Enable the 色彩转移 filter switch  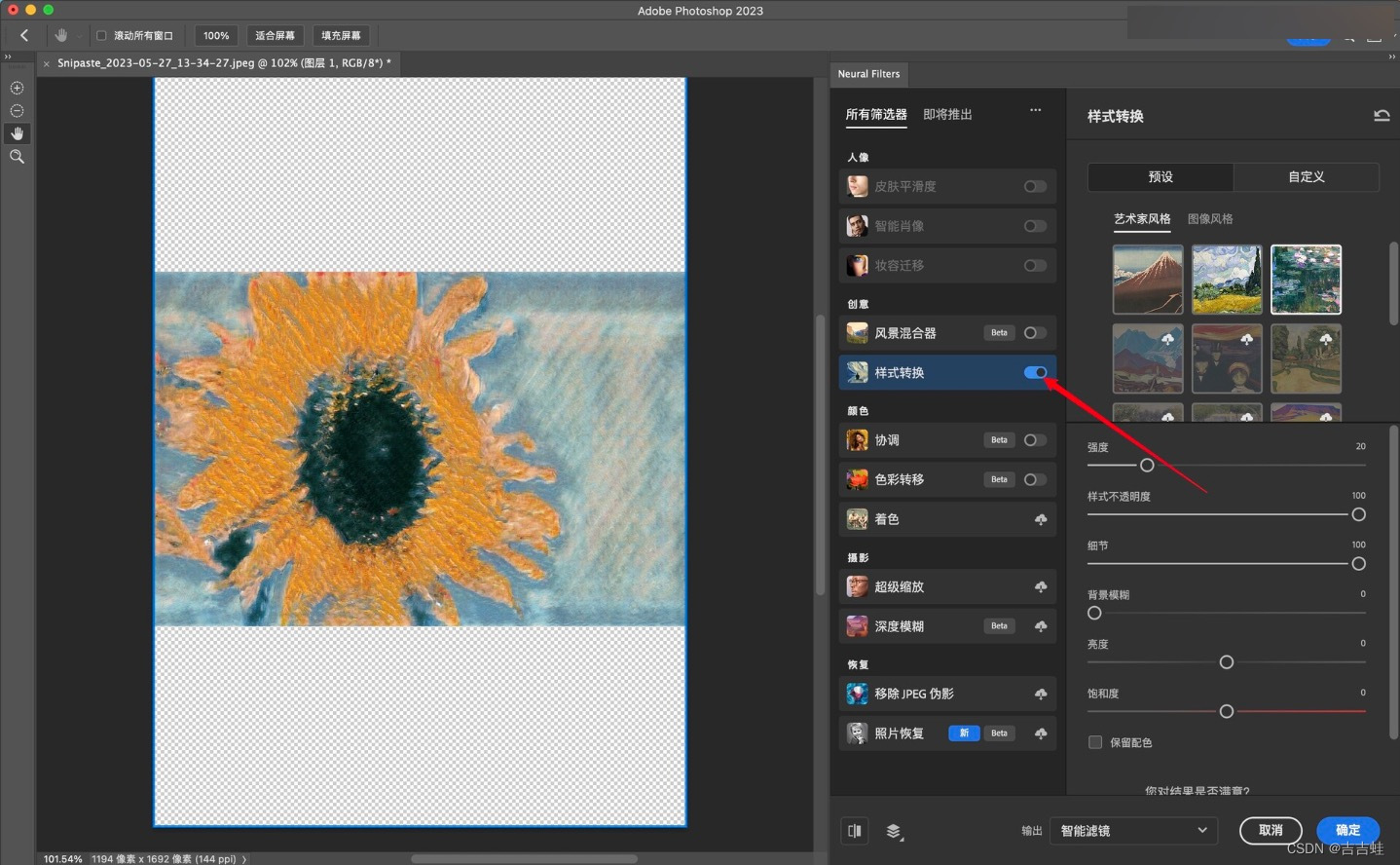tap(1035, 479)
